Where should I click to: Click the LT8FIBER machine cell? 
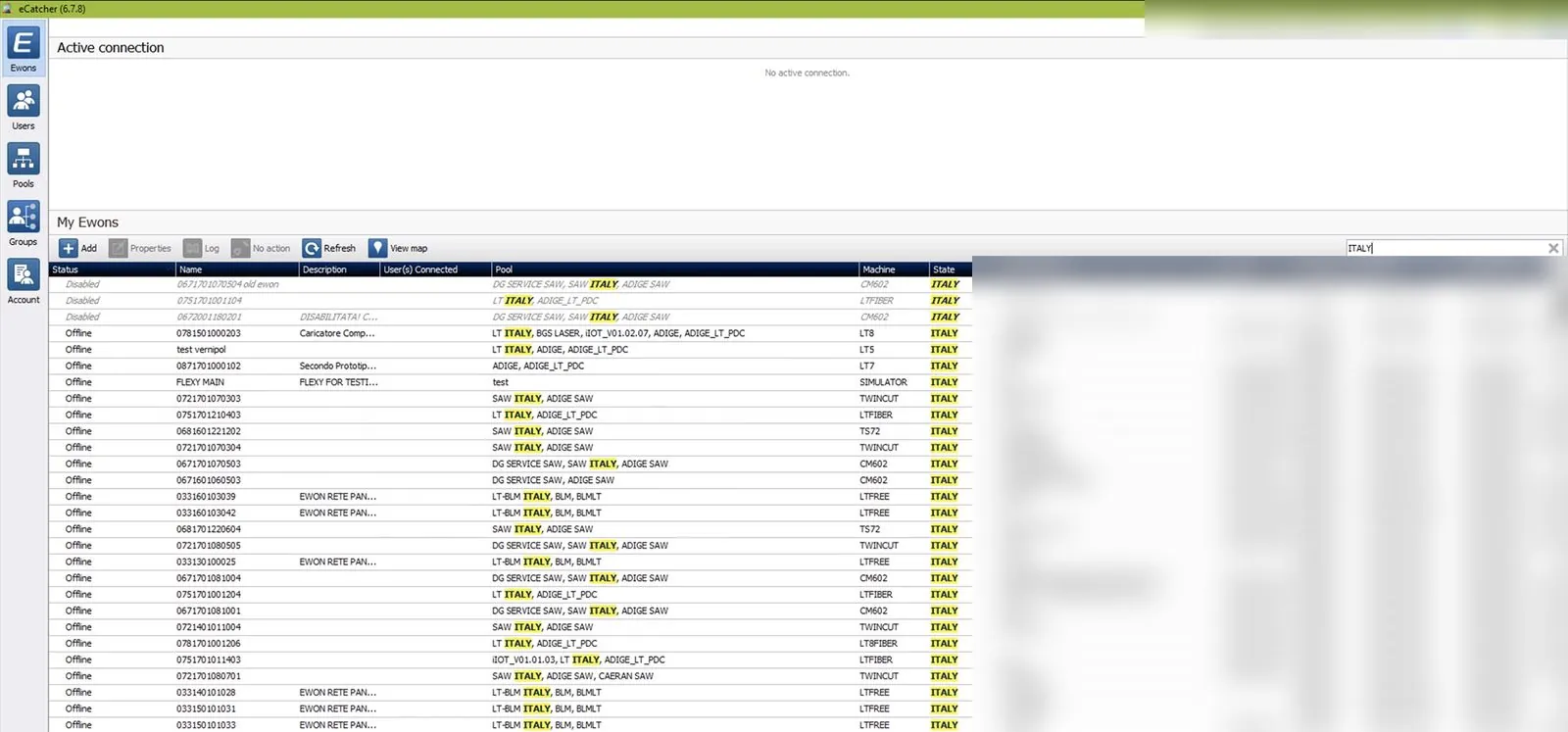(x=879, y=644)
